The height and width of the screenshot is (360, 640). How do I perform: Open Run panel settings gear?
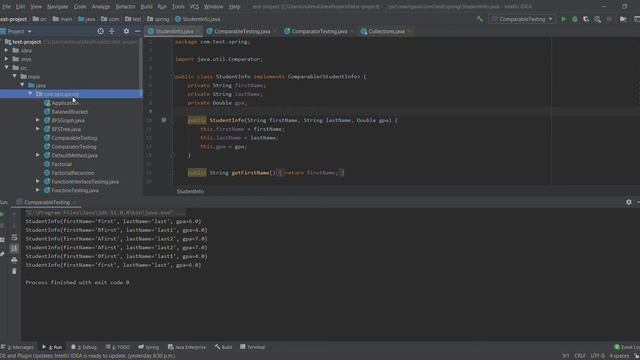(629, 202)
